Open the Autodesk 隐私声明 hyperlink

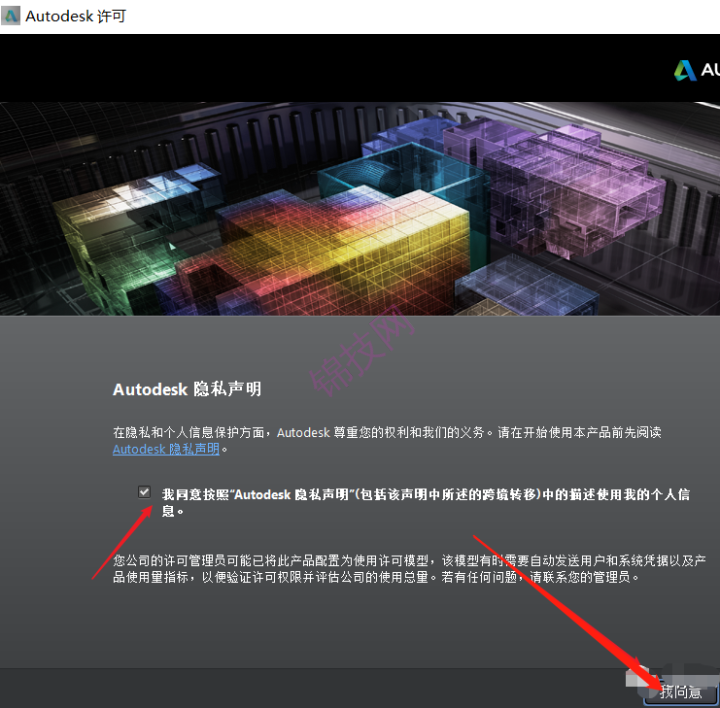166,449
